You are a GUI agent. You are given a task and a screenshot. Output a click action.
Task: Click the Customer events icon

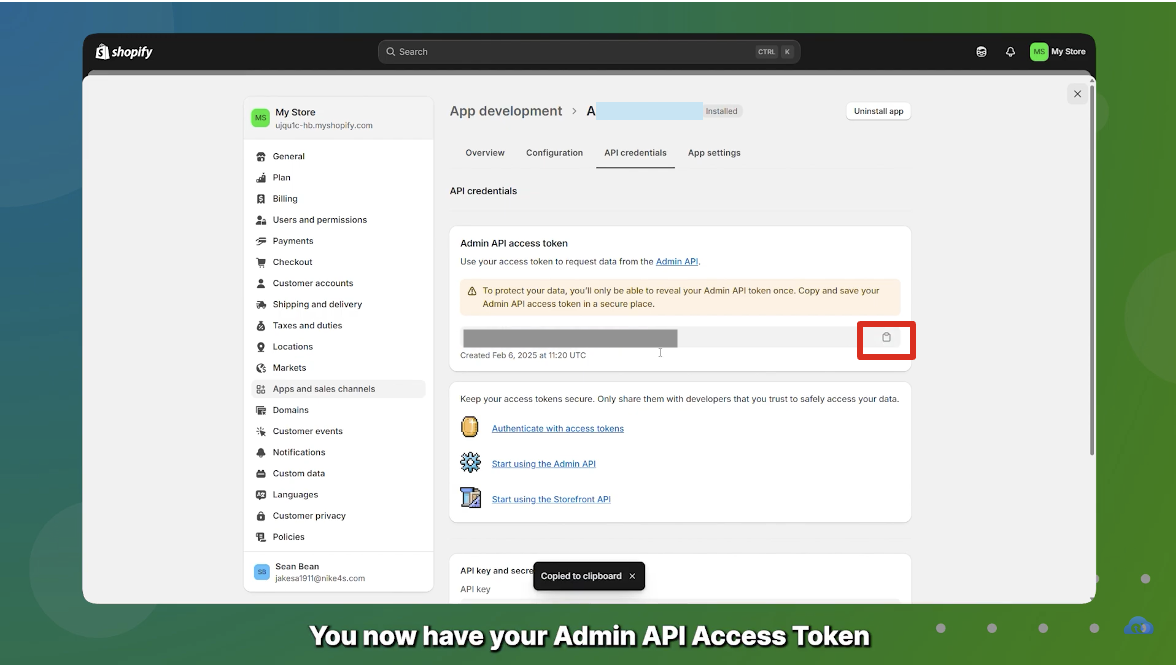point(261,431)
